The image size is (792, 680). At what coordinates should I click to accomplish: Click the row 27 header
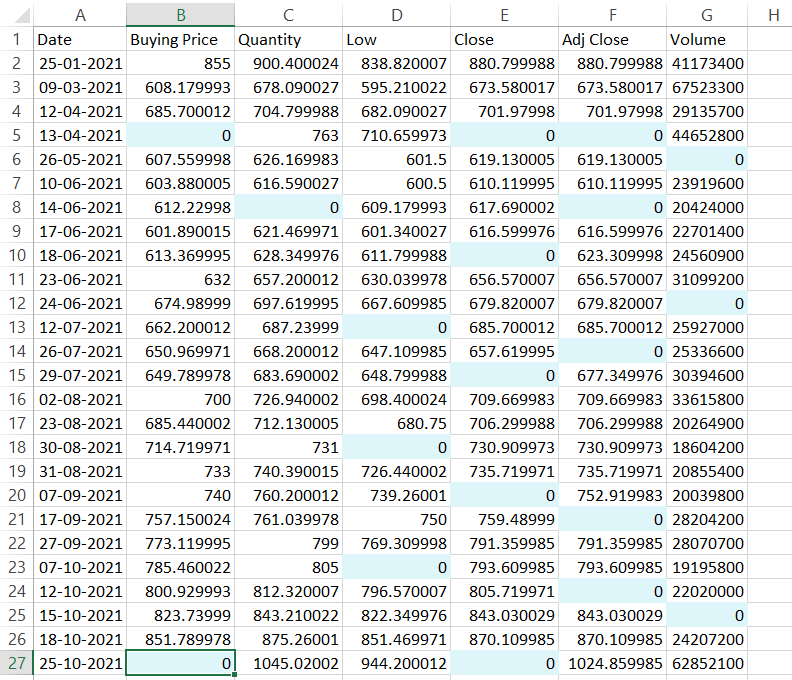[16, 663]
